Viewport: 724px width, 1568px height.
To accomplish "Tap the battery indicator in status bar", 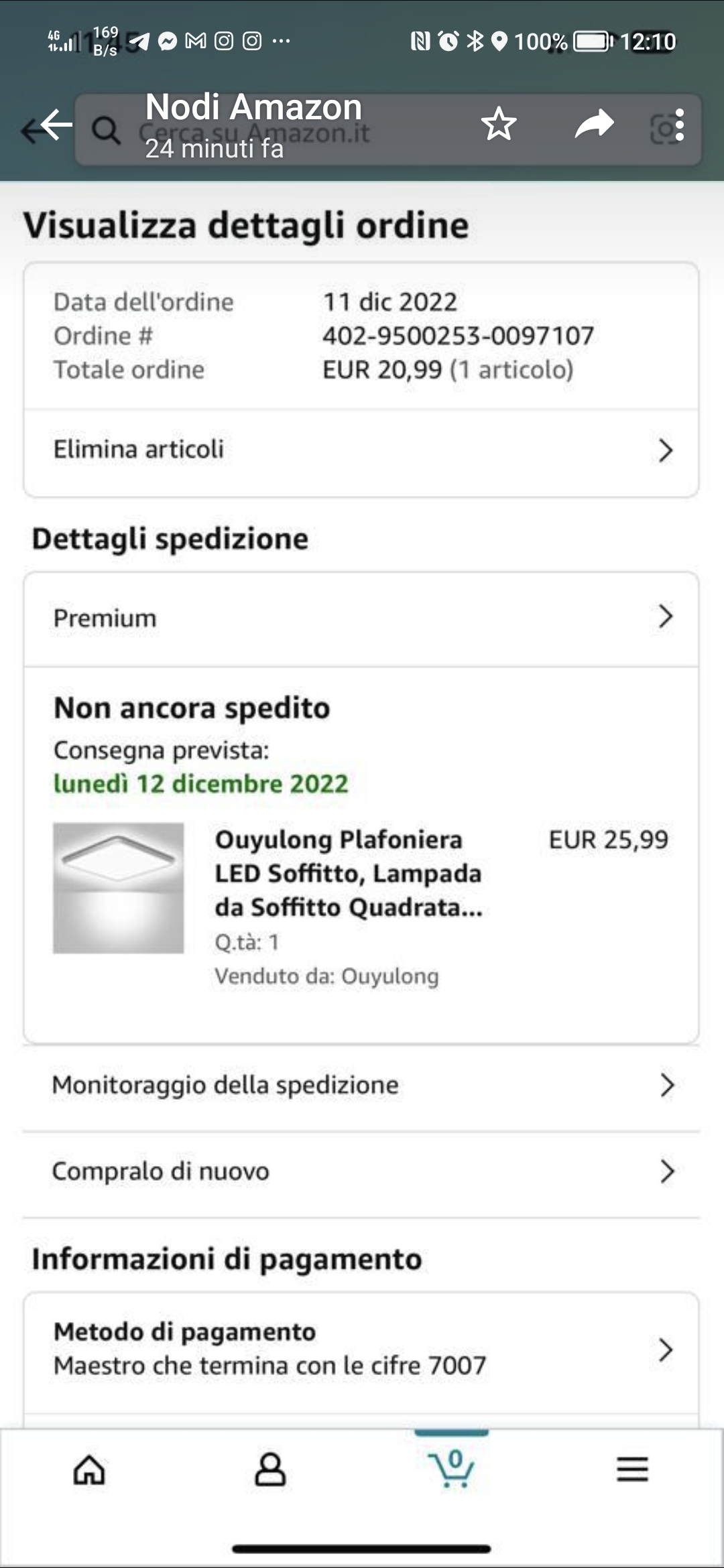I will (x=593, y=42).
